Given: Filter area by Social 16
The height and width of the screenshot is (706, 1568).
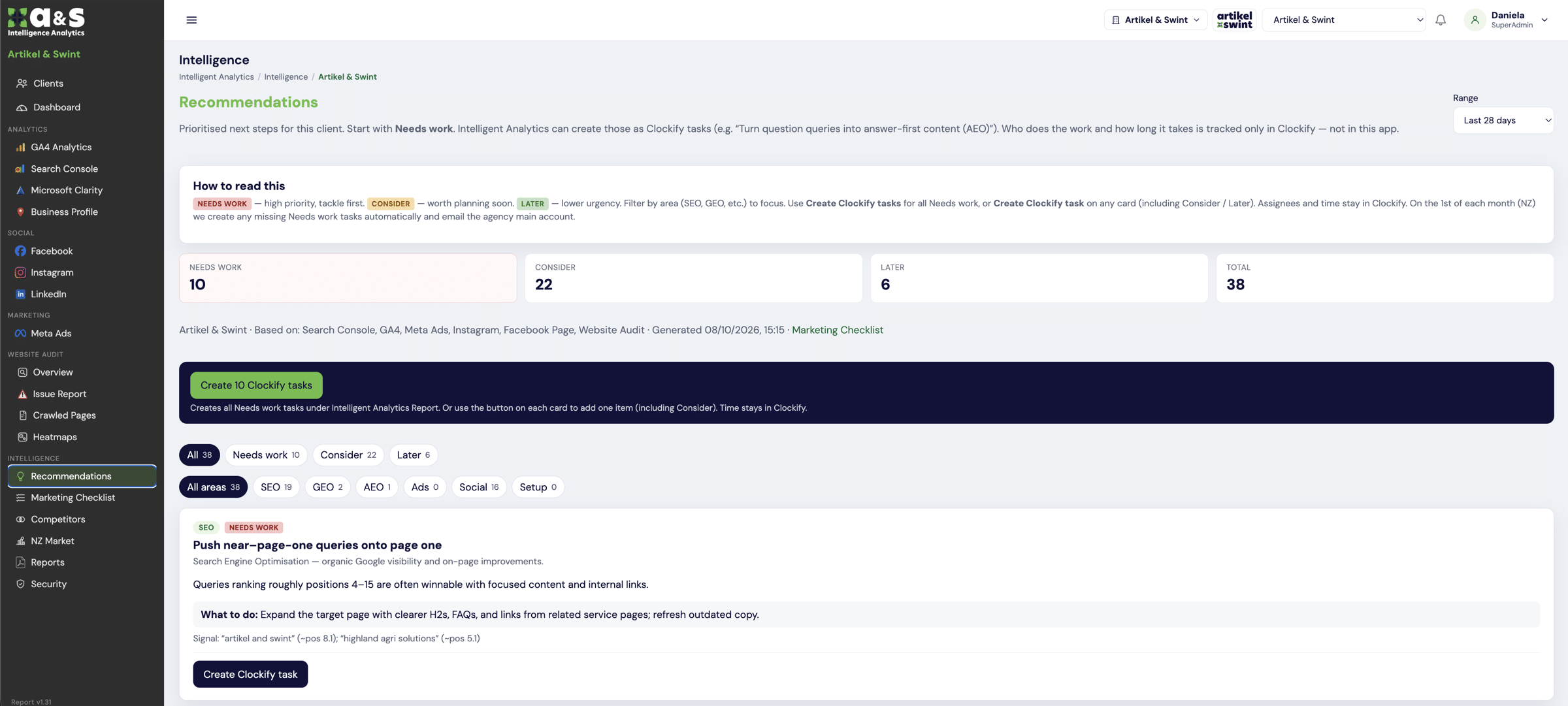Looking at the screenshot, I should [x=478, y=487].
